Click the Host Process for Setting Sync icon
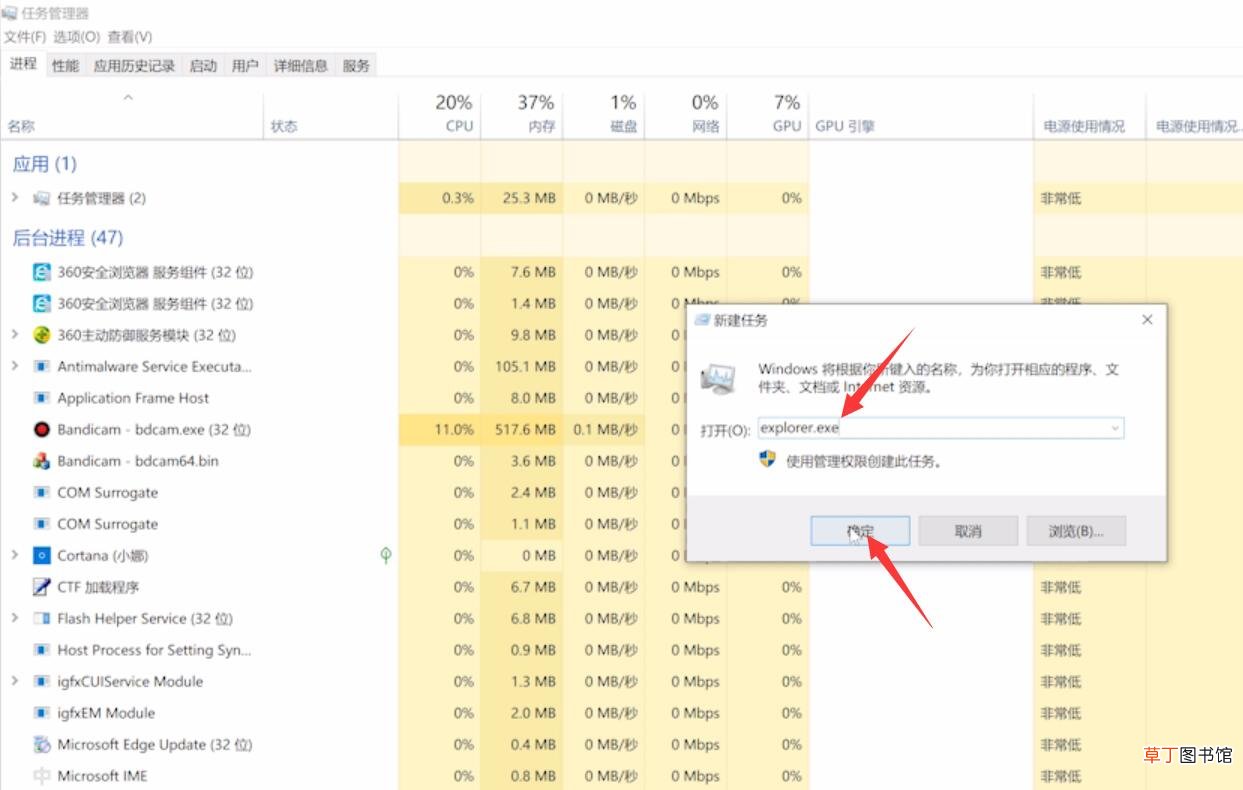 click(41, 650)
